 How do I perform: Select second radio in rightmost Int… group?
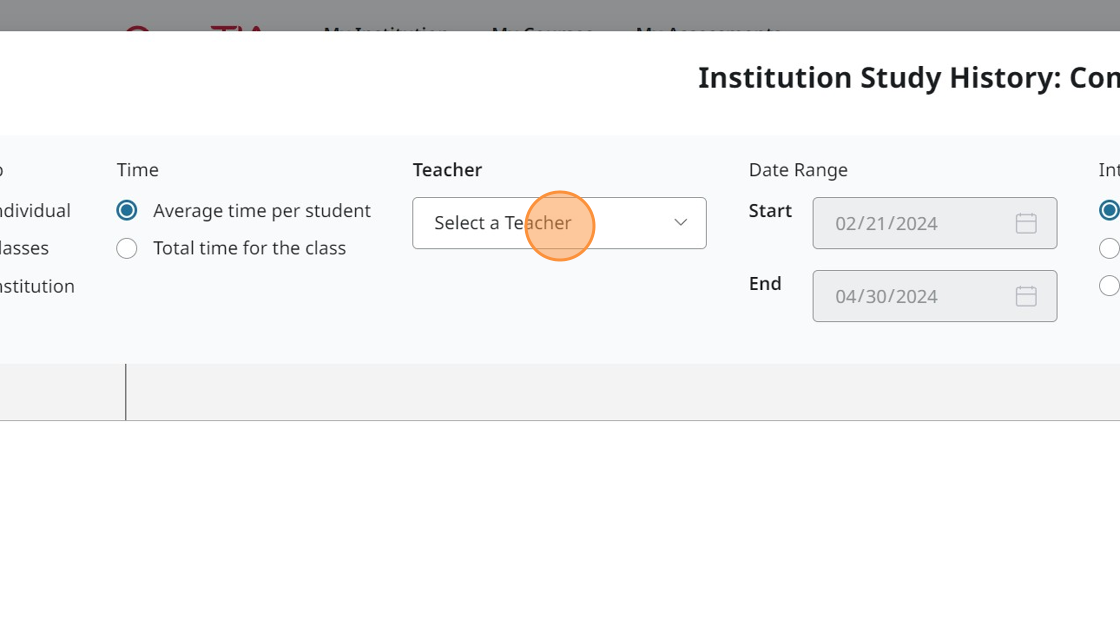(x=1108, y=248)
